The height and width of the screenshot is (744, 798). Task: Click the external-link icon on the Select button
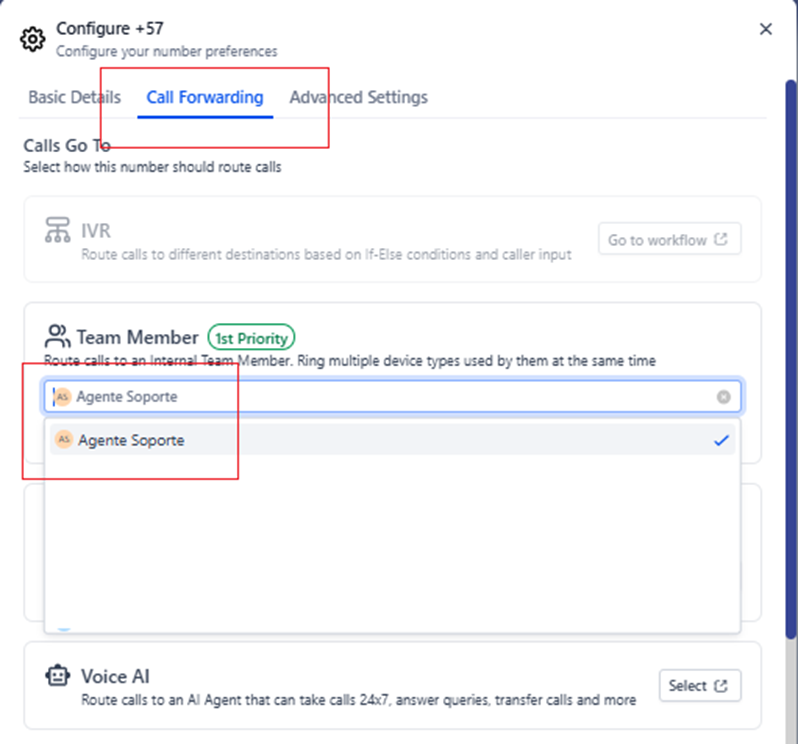722,686
